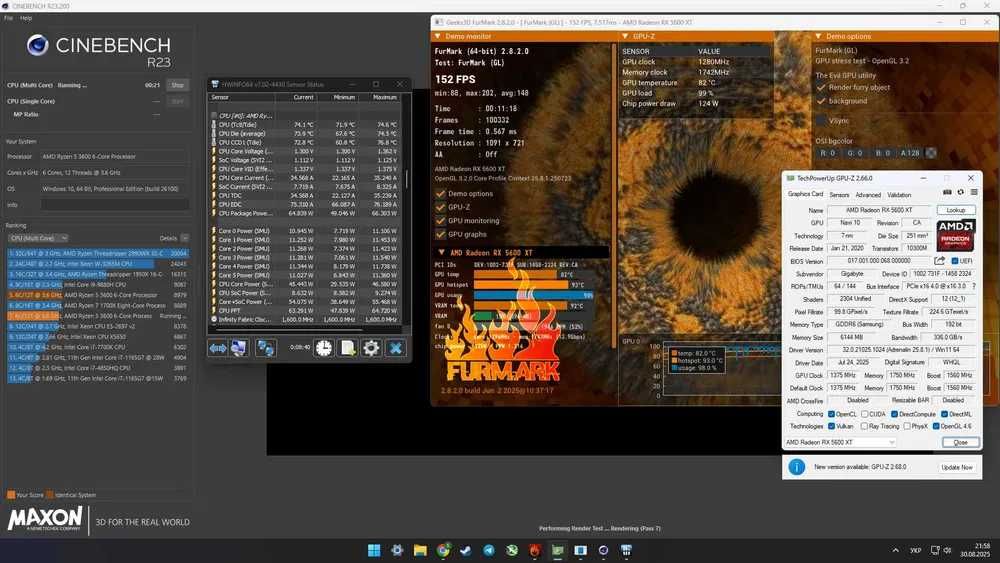The image size is (1000, 563).
Task: Toggle FurMark background checkbox
Action: point(821,101)
